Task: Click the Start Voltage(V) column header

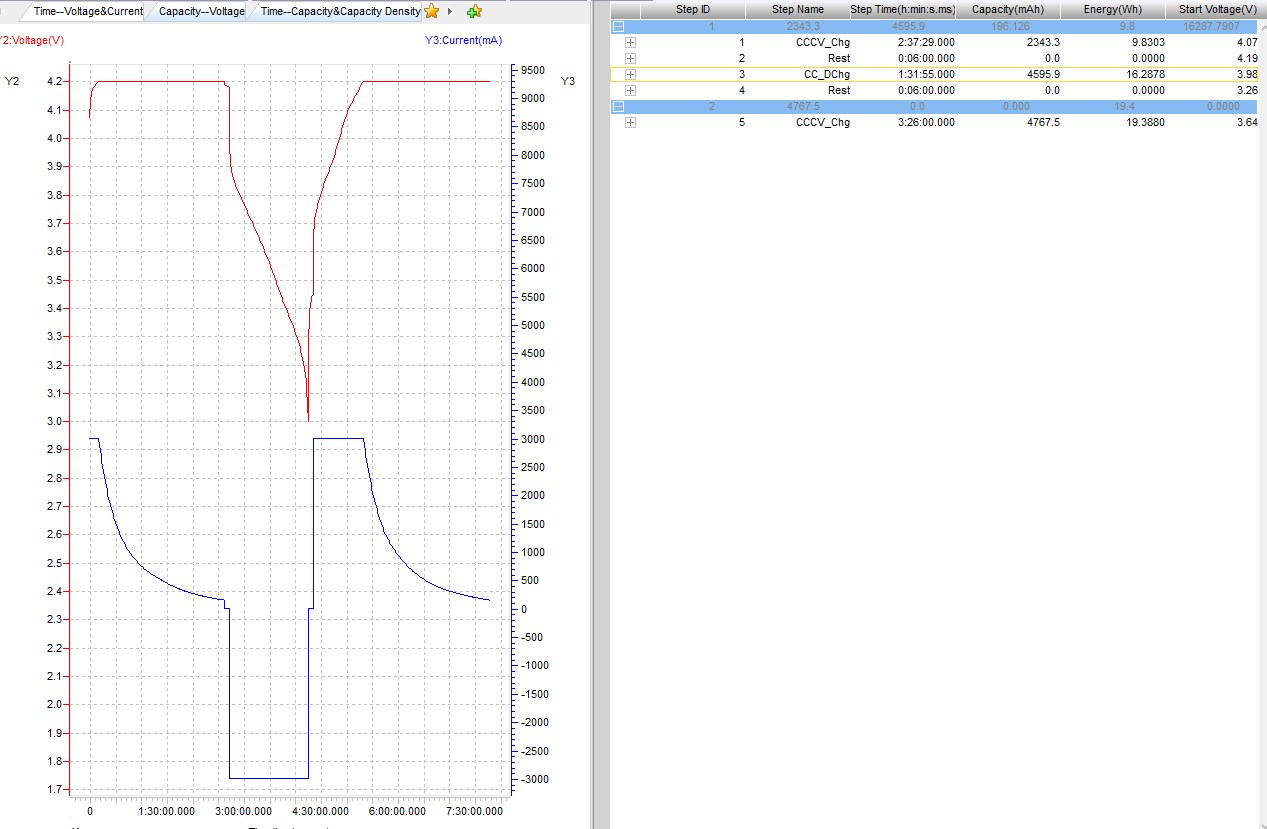Action: (x=1217, y=9)
